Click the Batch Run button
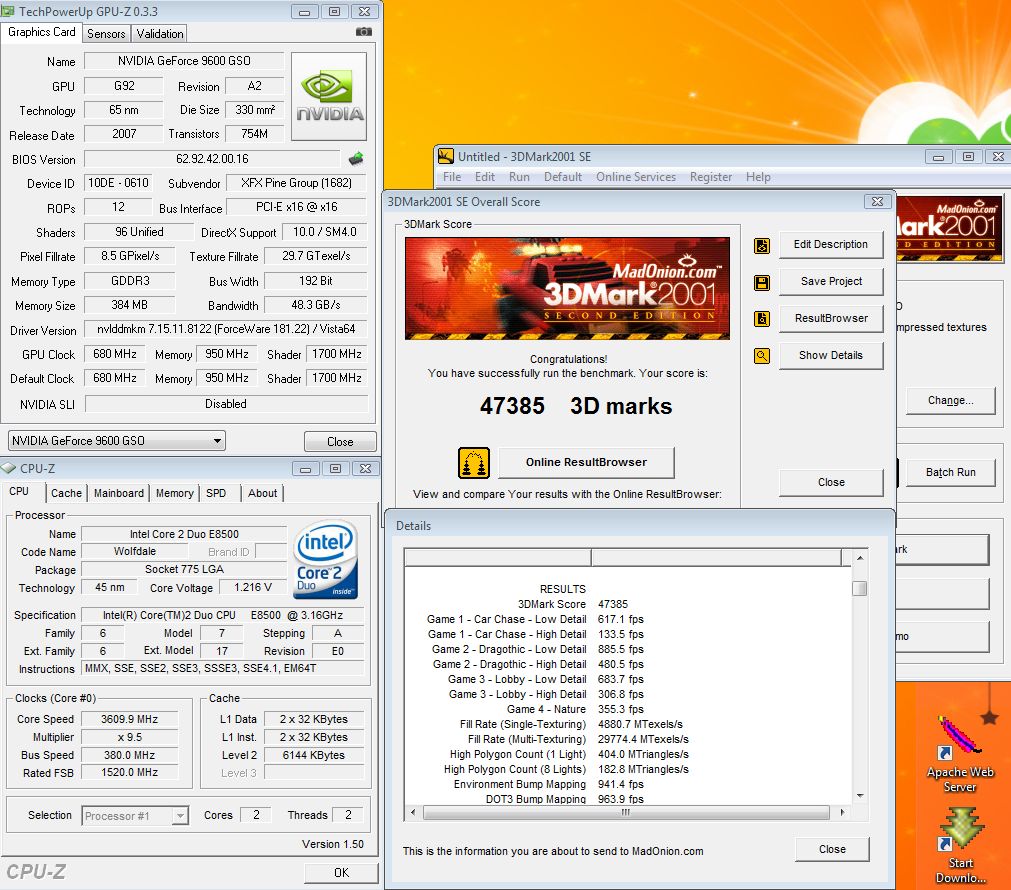This screenshot has height=890, width=1011. pos(950,472)
